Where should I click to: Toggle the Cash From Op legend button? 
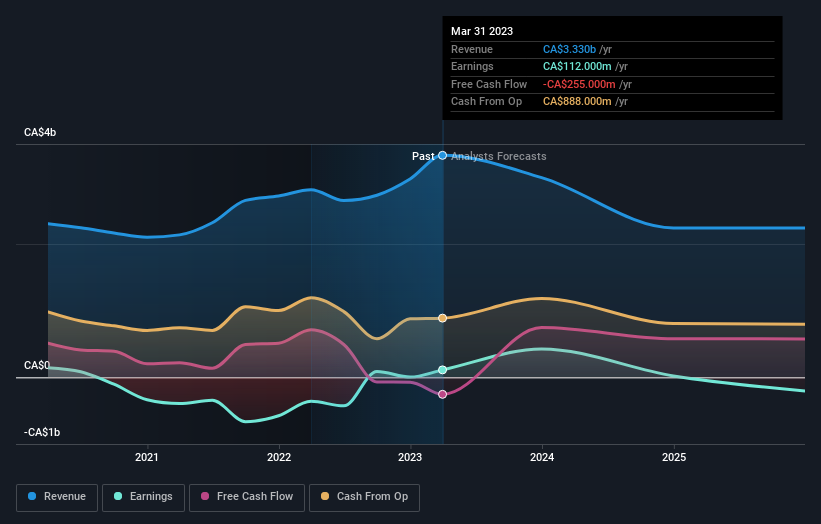click(364, 497)
